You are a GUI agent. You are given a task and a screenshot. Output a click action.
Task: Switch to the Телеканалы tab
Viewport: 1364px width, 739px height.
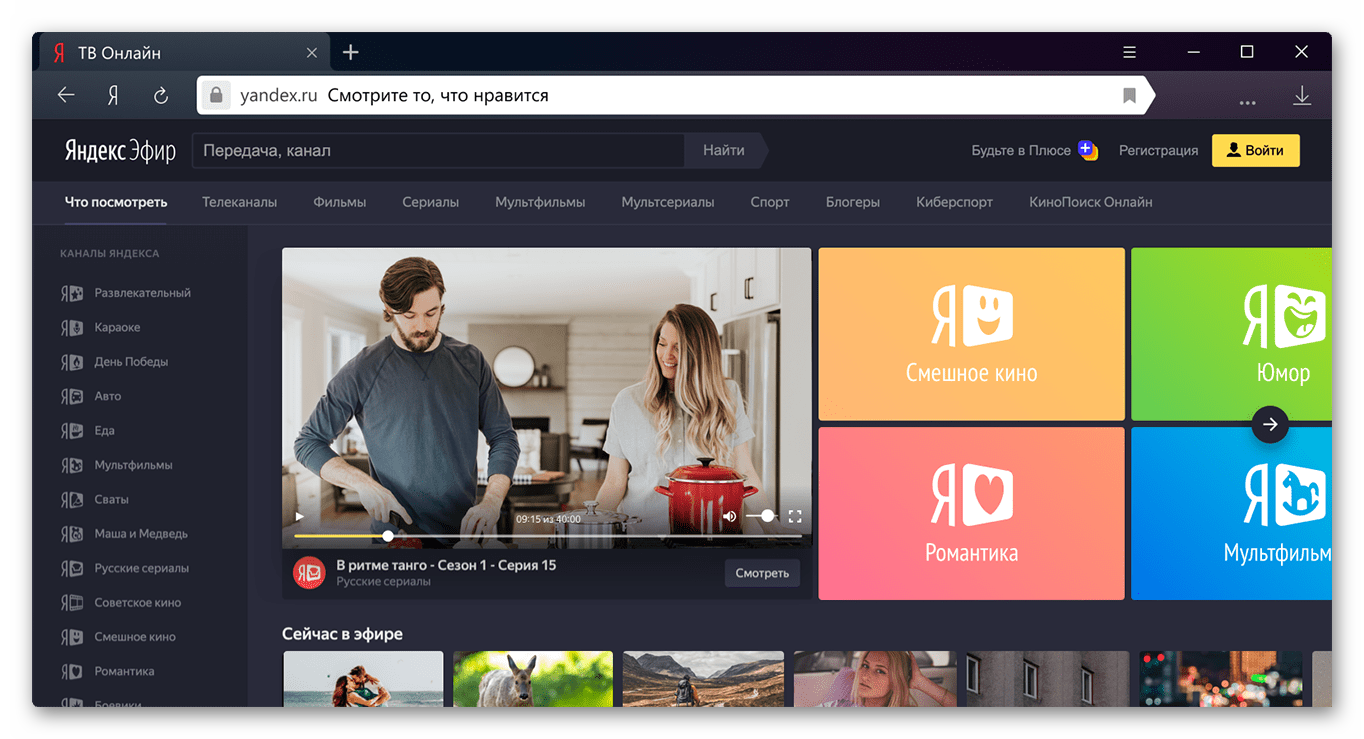pyautogui.click(x=239, y=202)
